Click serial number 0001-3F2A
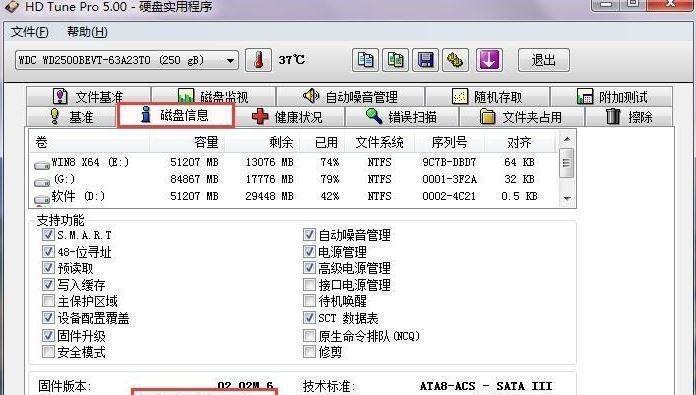The height and width of the screenshot is (395, 696). point(449,179)
